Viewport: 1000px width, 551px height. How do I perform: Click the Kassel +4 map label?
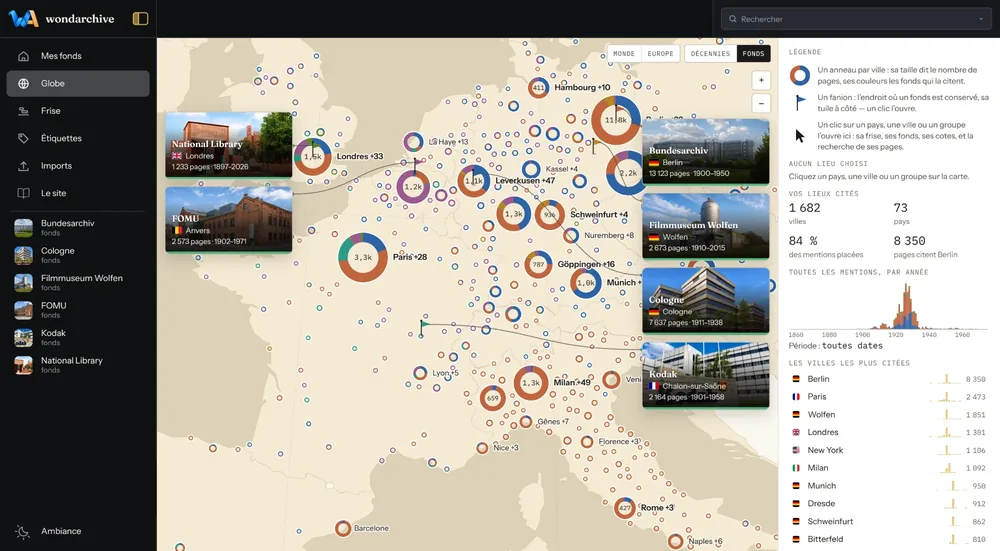click(x=562, y=169)
